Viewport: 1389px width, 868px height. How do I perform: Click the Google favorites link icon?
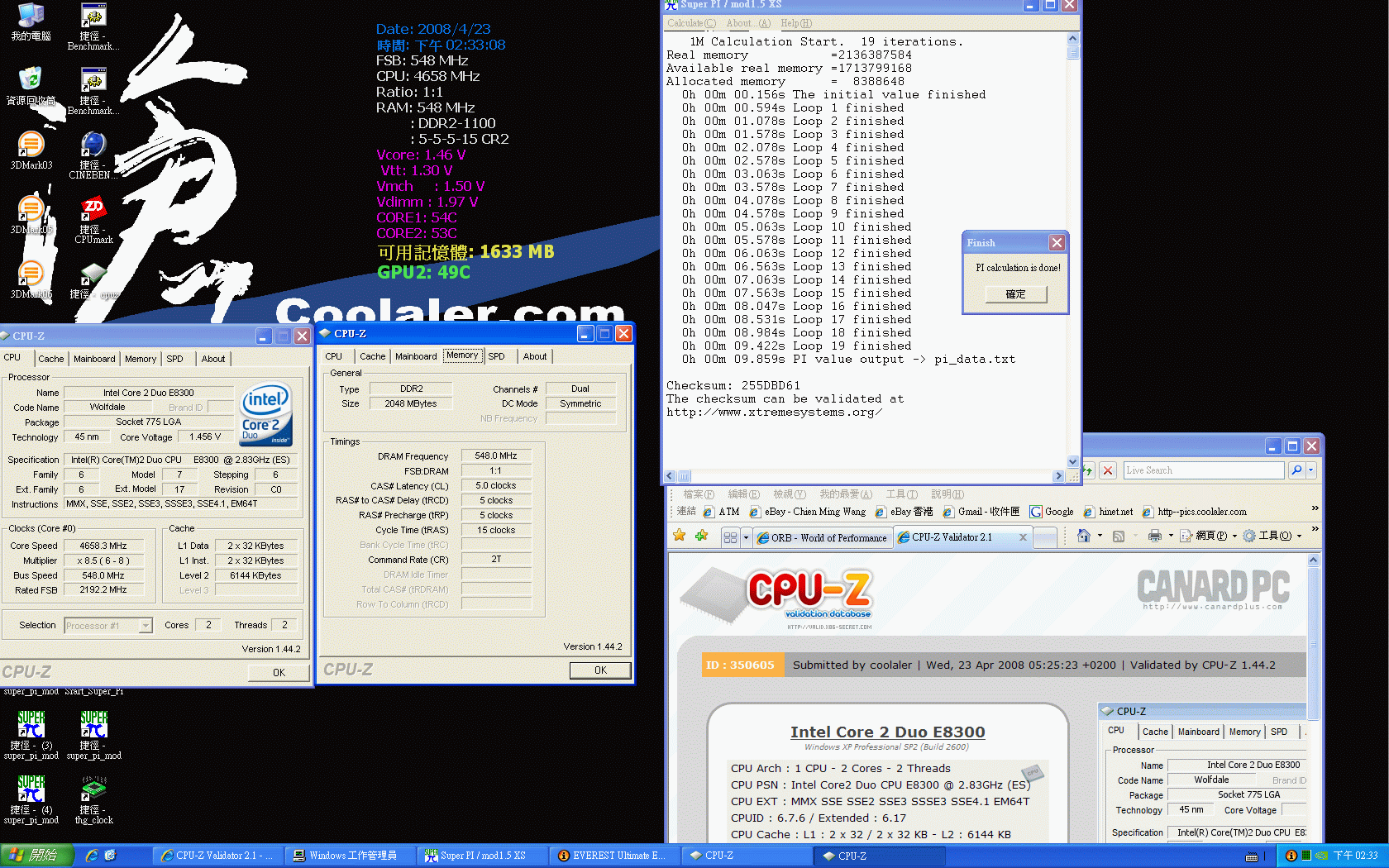coord(1035,512)
